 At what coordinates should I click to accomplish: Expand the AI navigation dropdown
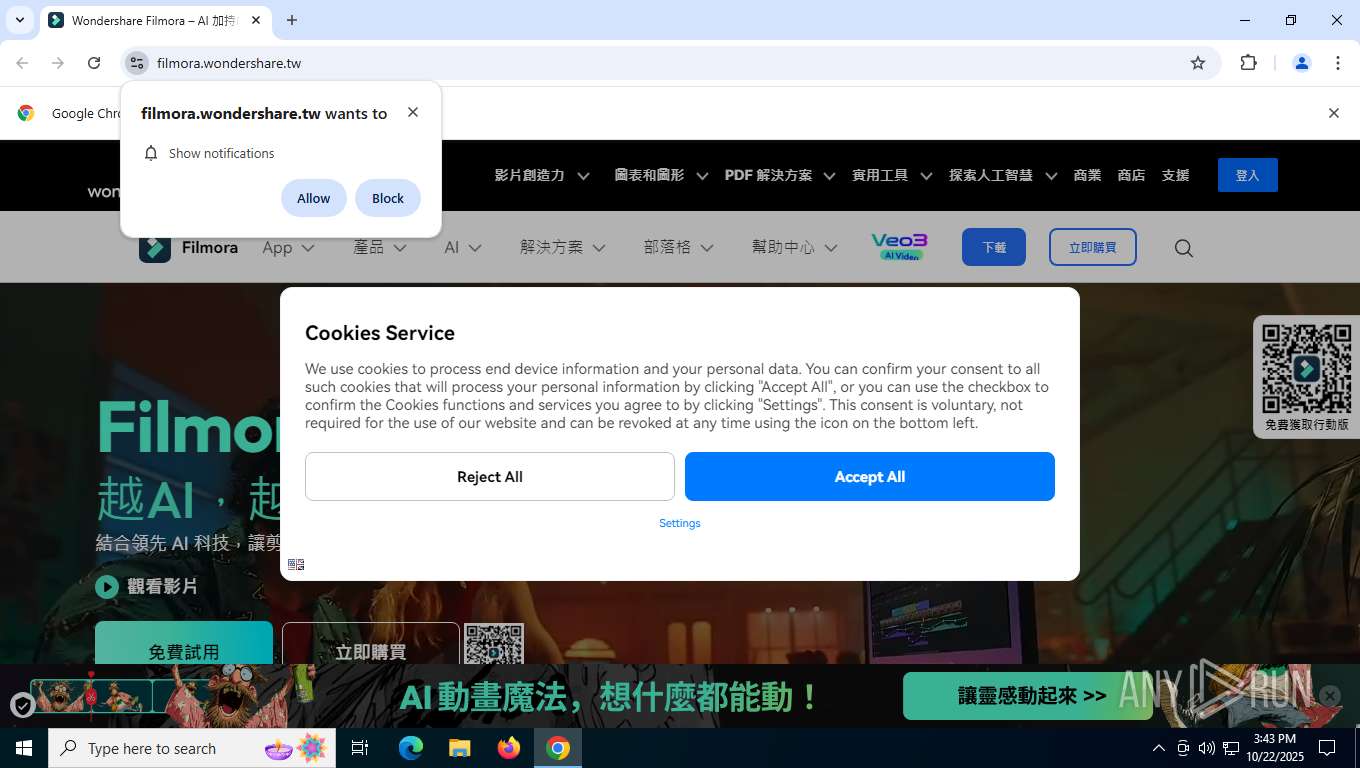pos(463,247)
